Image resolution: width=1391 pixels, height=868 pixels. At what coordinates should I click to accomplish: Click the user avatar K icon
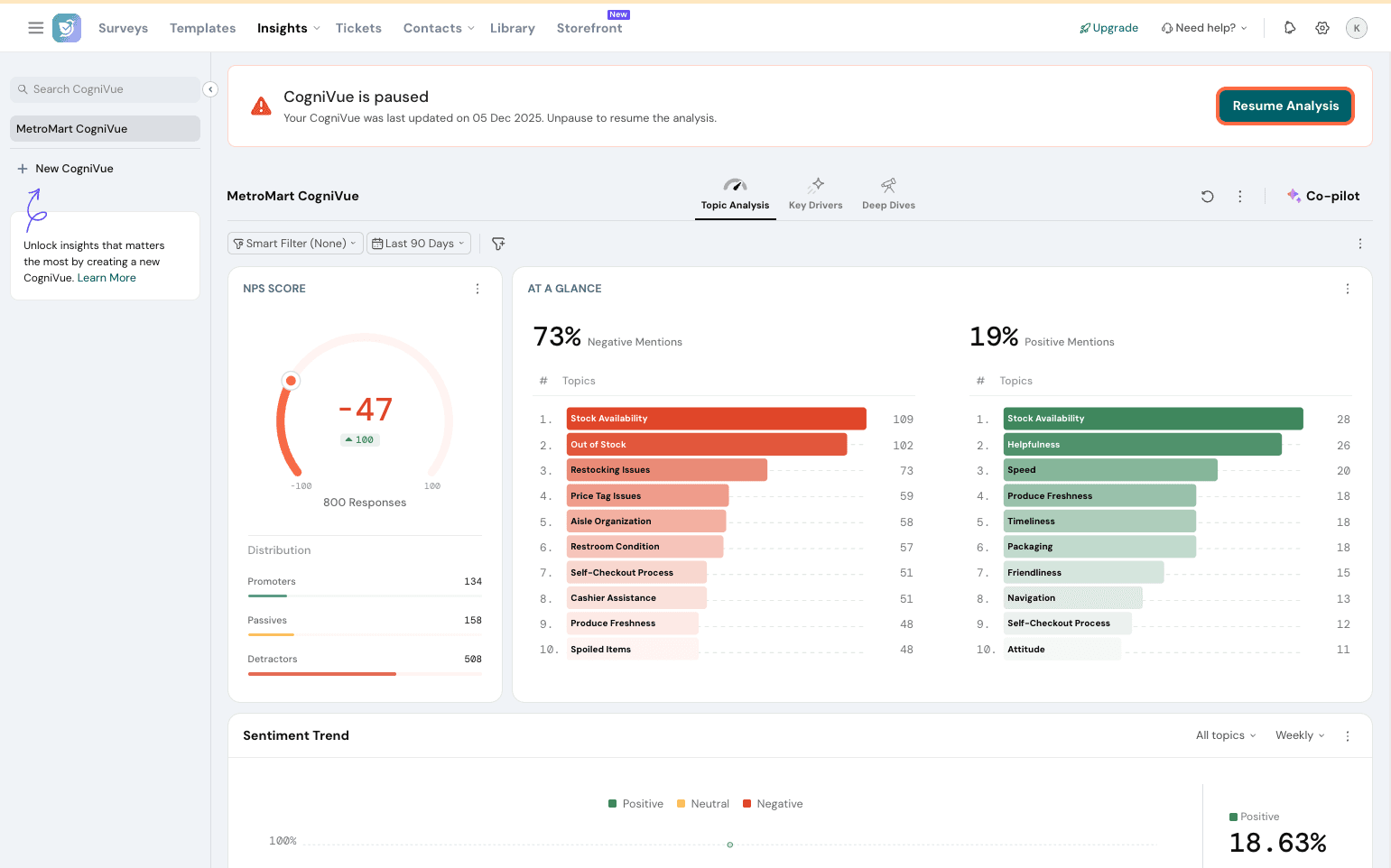[1356, 28]
